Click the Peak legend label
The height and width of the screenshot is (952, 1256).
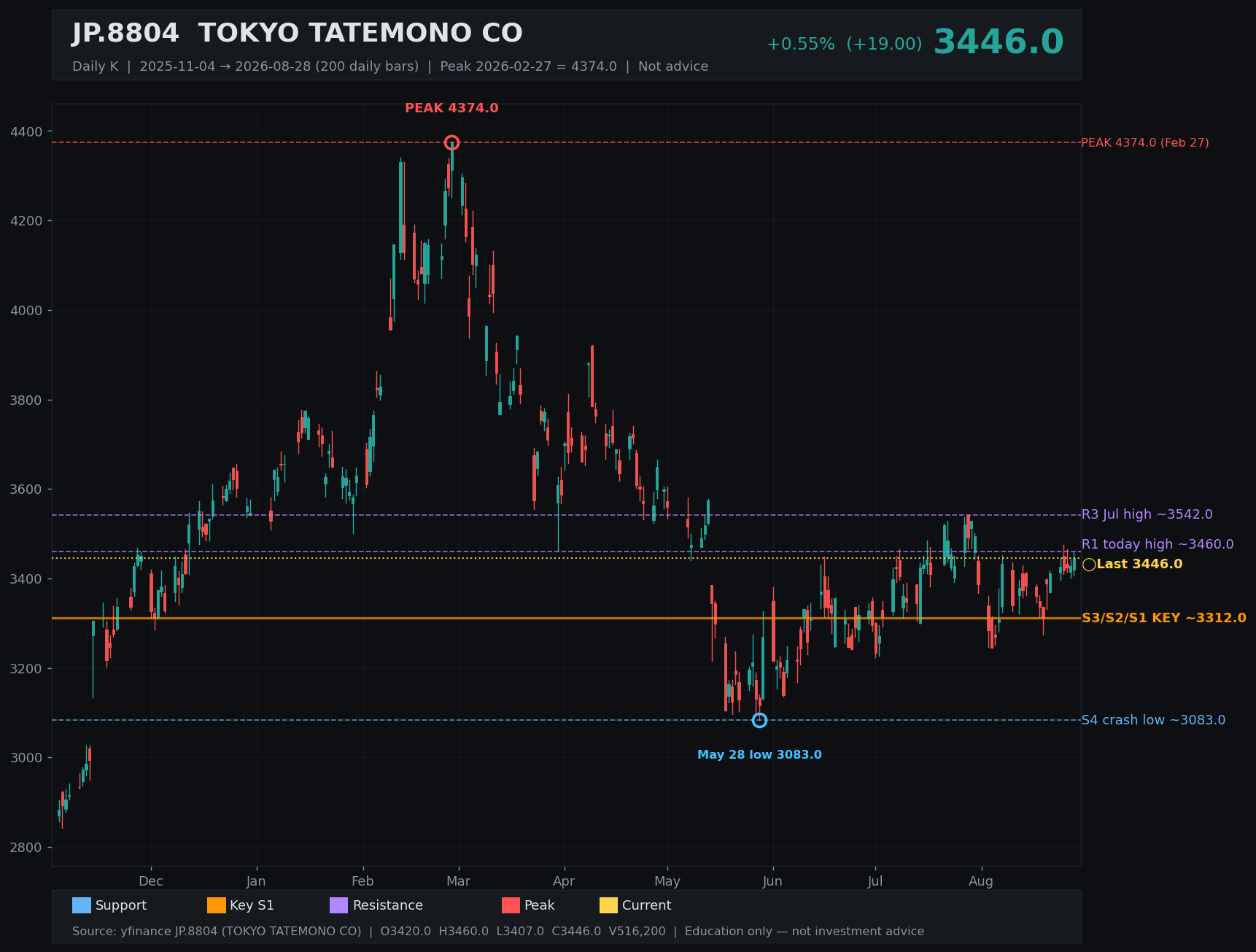(539, 905)
